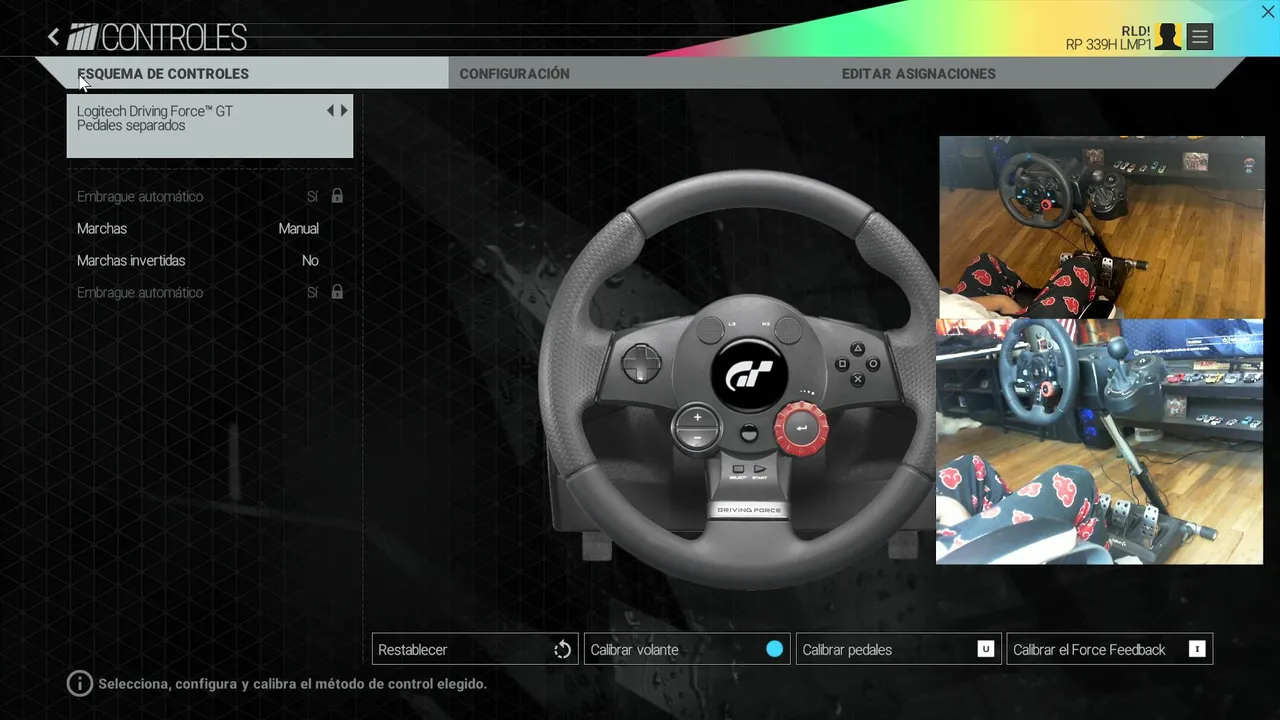
Task: Click the red enter dial on wheel
Action: click(x=801, y=429)
